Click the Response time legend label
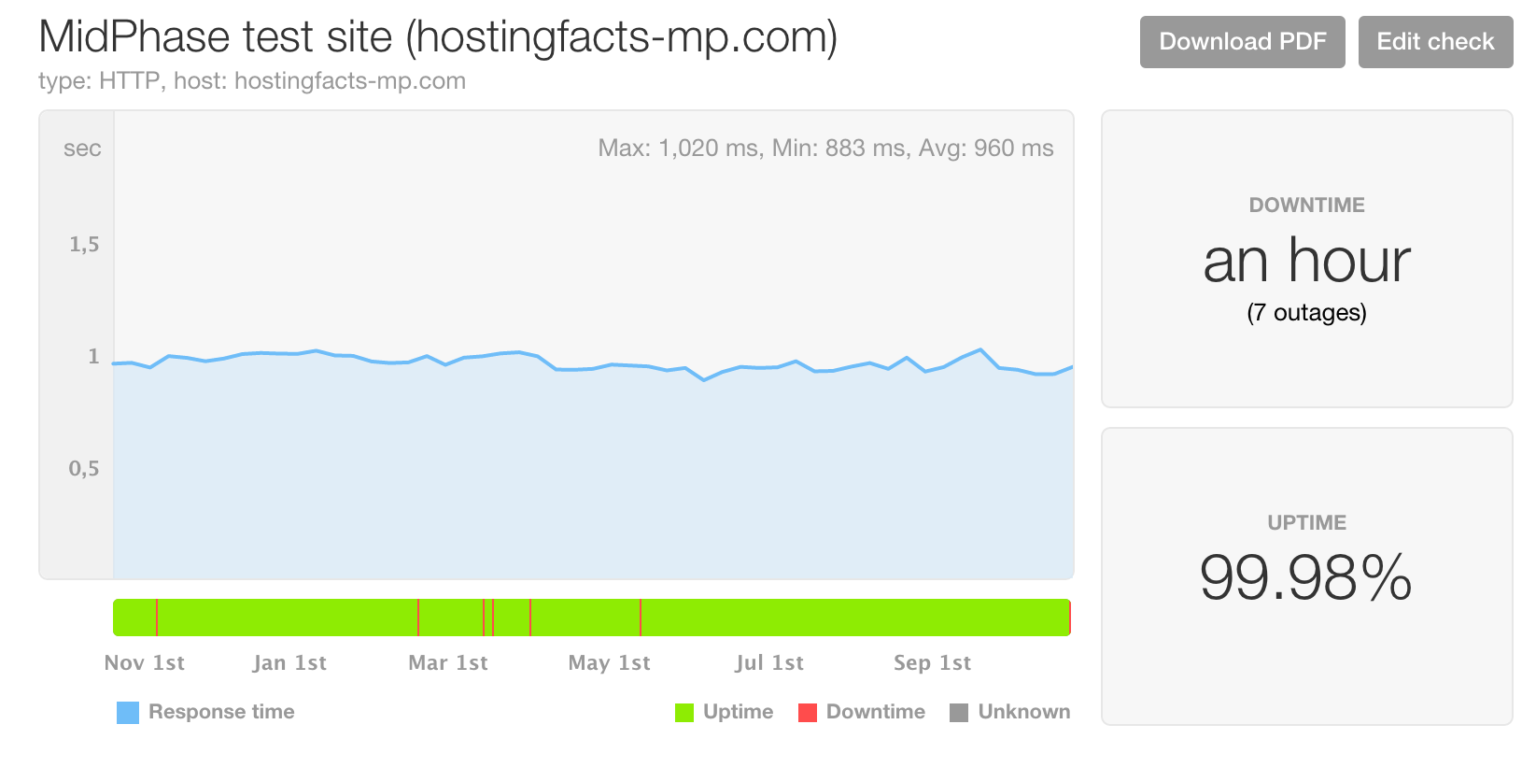Viewport: 1536px width, 767px height. 222,712
